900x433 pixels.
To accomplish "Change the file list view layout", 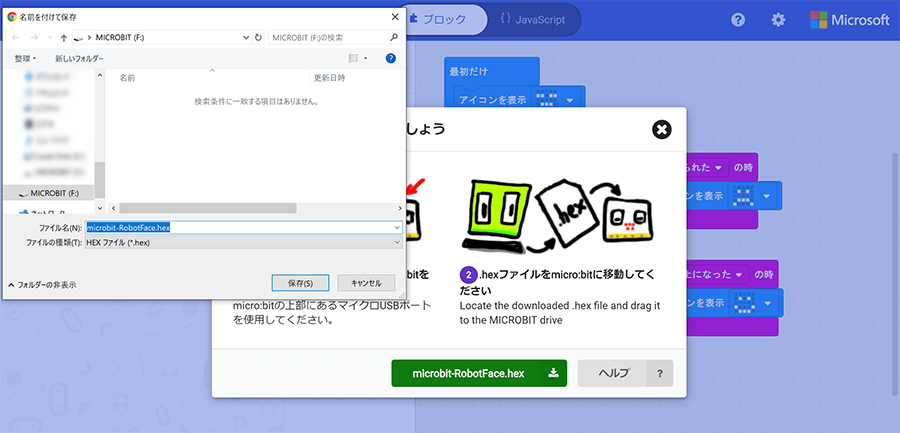I will 353,58.
